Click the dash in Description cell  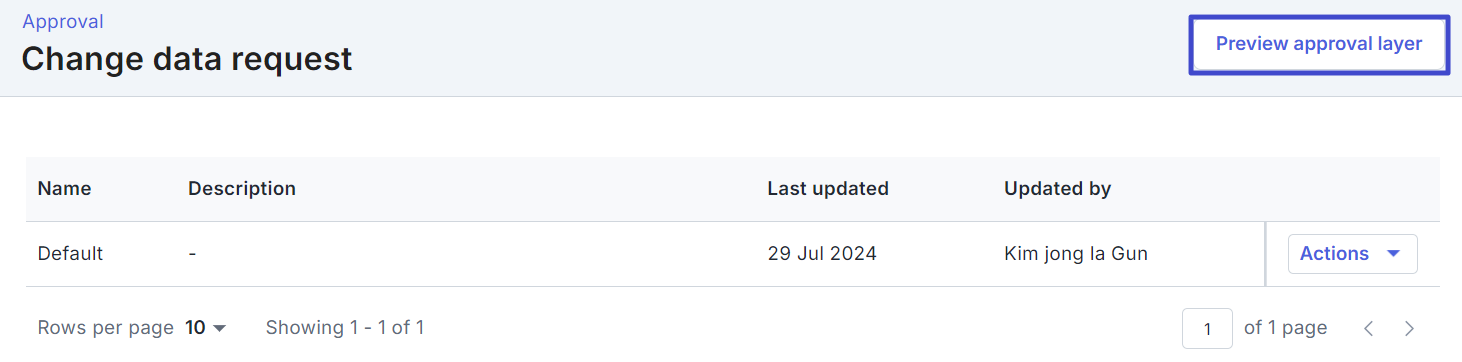pos(192,254)
